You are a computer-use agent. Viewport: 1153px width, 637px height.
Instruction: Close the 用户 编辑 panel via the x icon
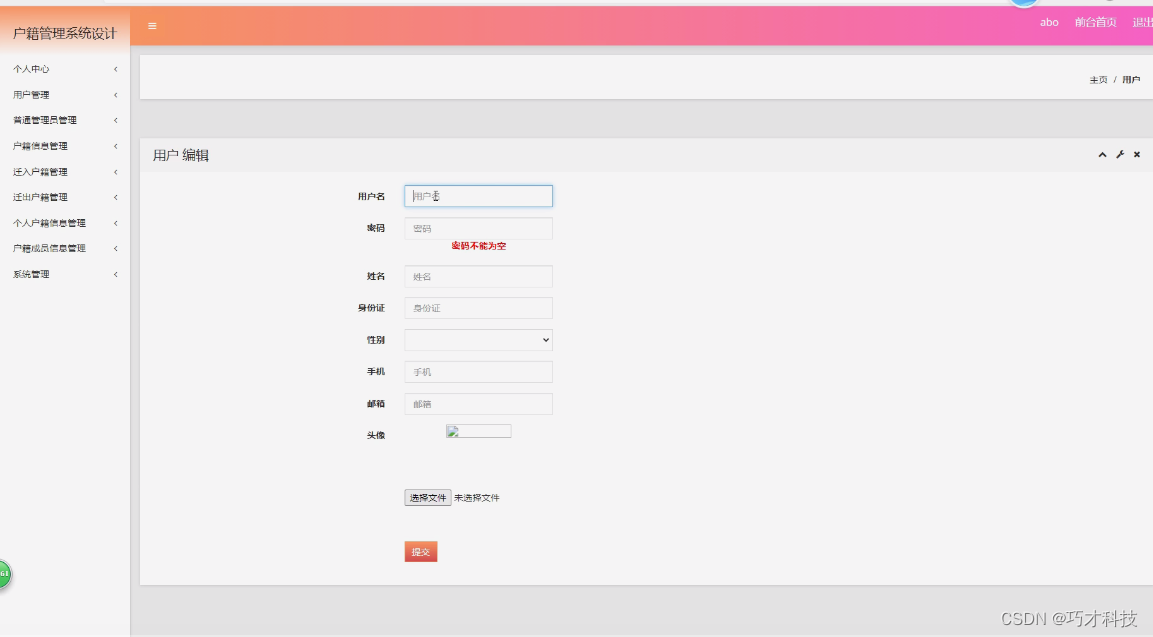[1136, 155]
